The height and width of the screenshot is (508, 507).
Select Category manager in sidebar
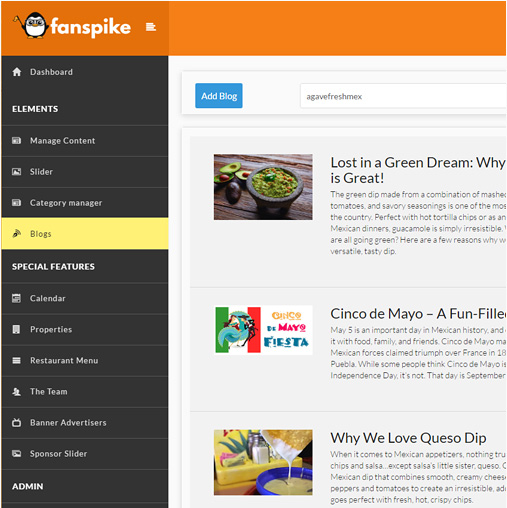coord(85,203)
